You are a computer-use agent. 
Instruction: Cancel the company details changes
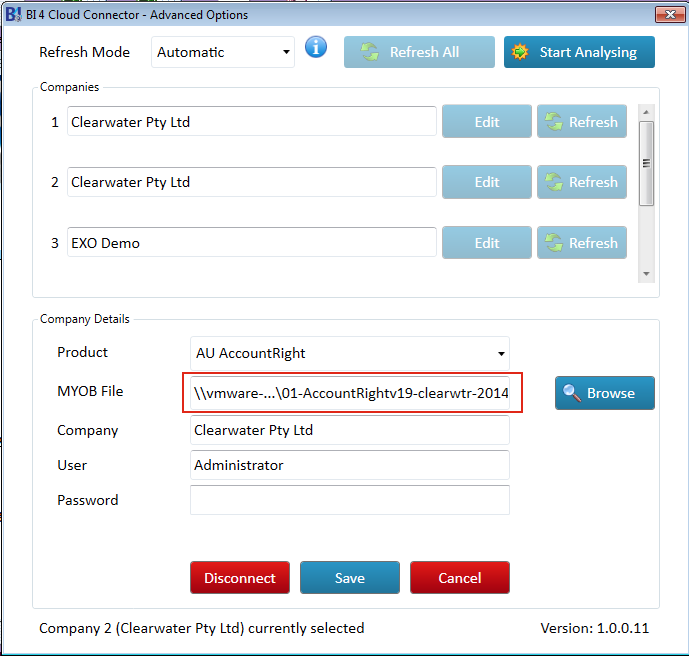460,577
